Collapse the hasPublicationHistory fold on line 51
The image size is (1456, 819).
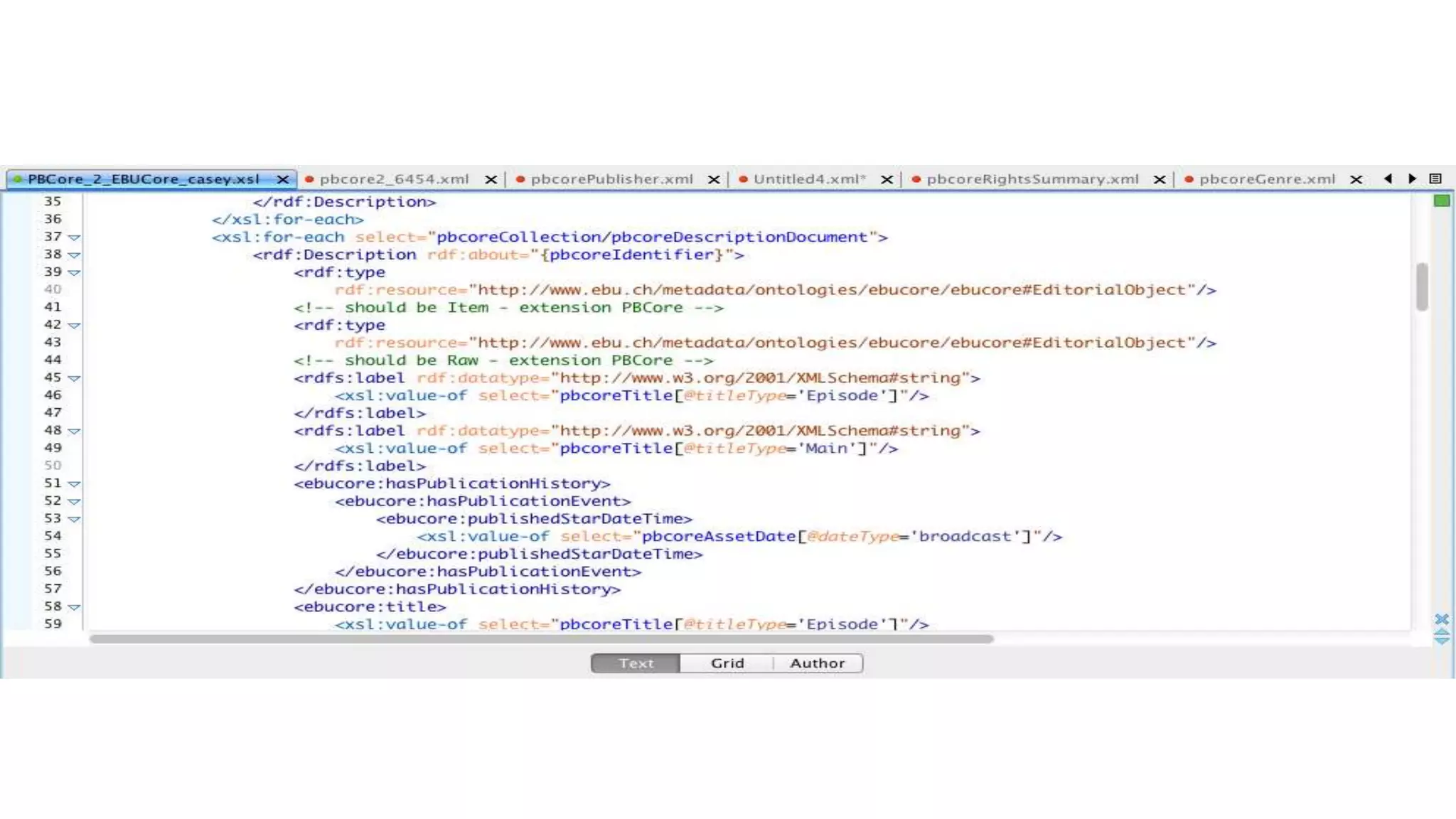point(74,484)
